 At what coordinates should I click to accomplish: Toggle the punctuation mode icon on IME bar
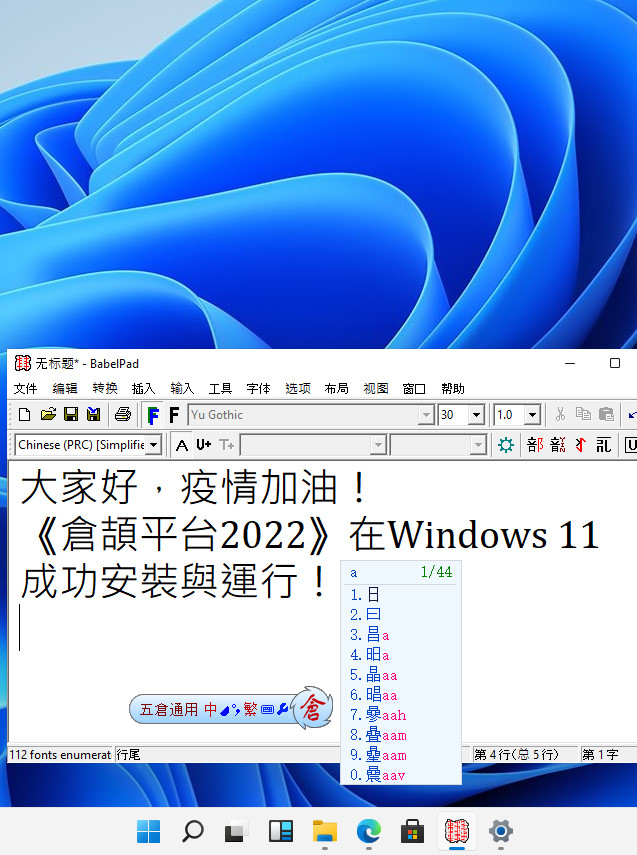coord(236,710)
